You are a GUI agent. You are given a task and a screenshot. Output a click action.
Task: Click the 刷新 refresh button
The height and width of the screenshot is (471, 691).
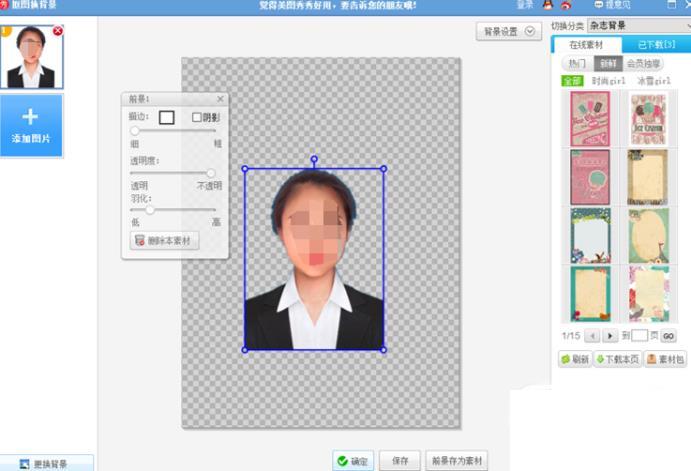coord(575,360)
